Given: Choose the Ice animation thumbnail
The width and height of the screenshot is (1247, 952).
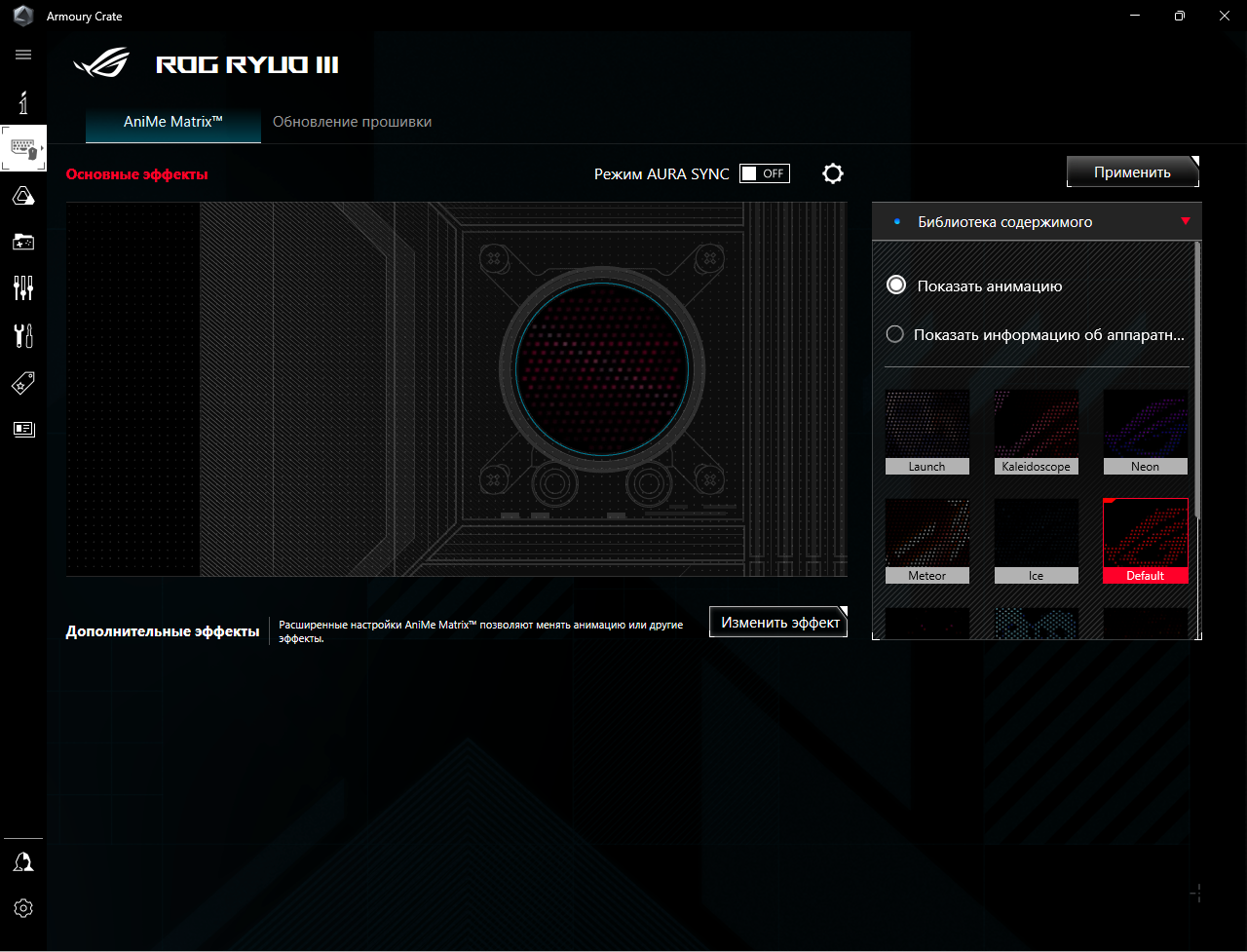Looking at the screenshot, I should [x=1036, y=541].
